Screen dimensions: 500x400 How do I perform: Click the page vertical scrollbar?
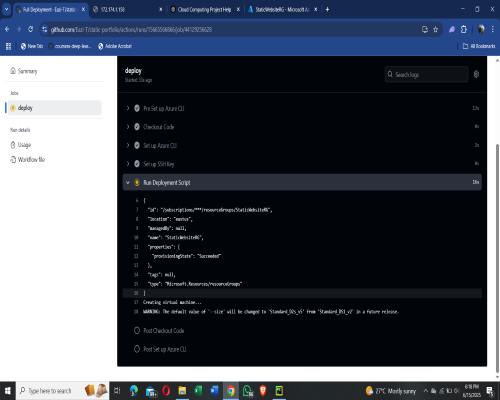pyautogui.click(x=497, y=260)
